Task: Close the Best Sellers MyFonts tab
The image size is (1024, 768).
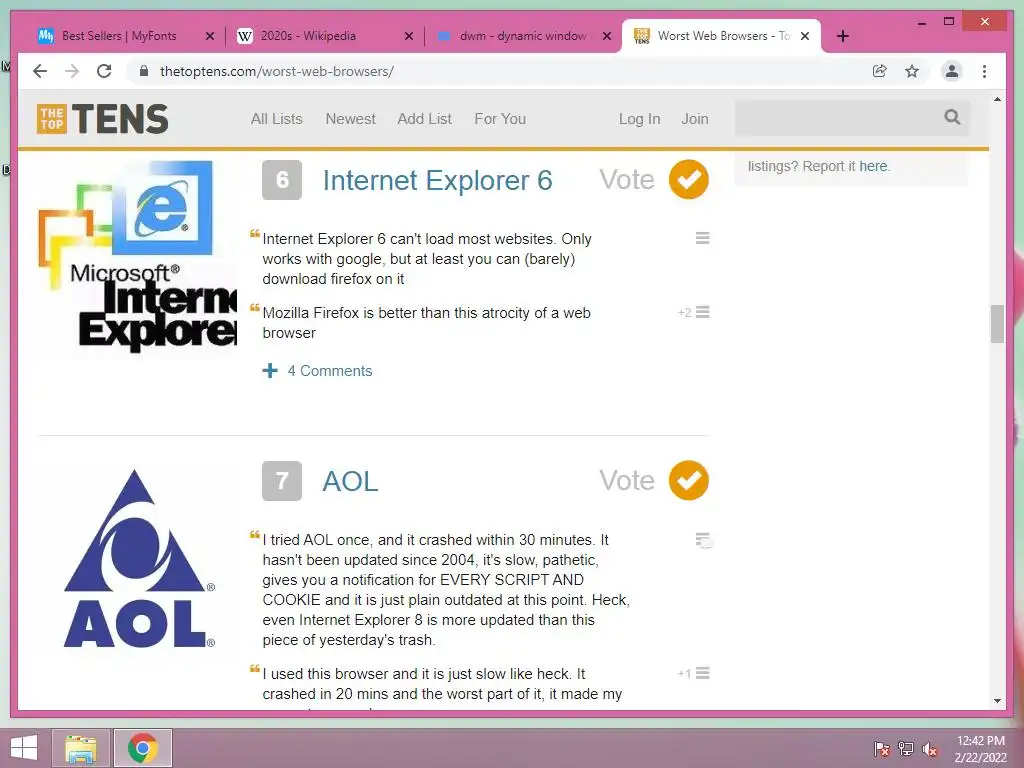Action: coord(210,36)
